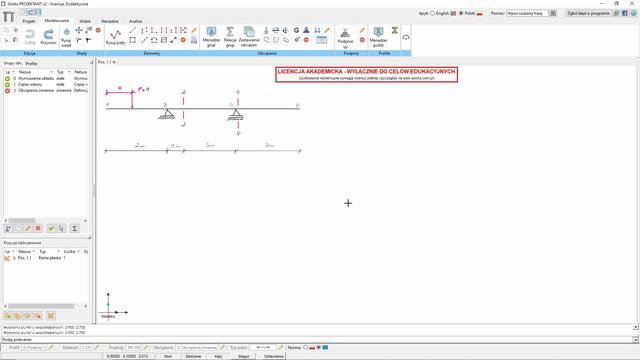The image size is (640, 360).
Task: Switch to the Profile panel tab
Action: [31, 64]
